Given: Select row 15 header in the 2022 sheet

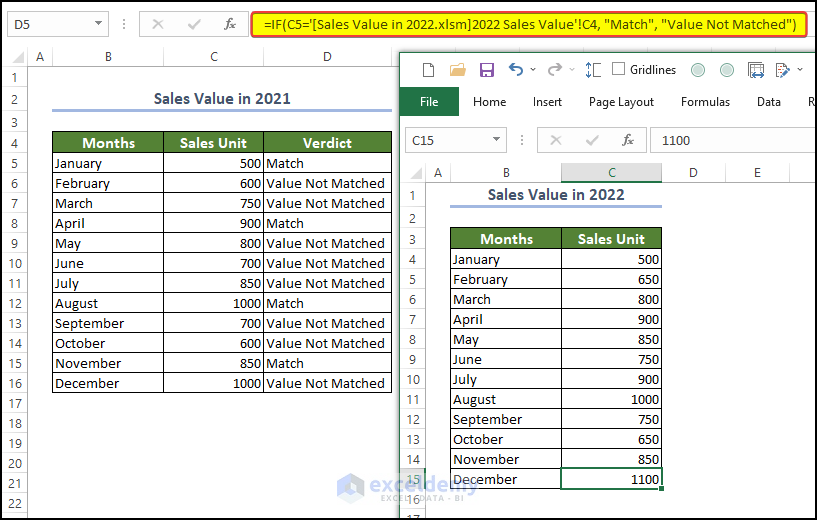Looking at the screenshot, I should pyautogui.click(x=413, y=479).
